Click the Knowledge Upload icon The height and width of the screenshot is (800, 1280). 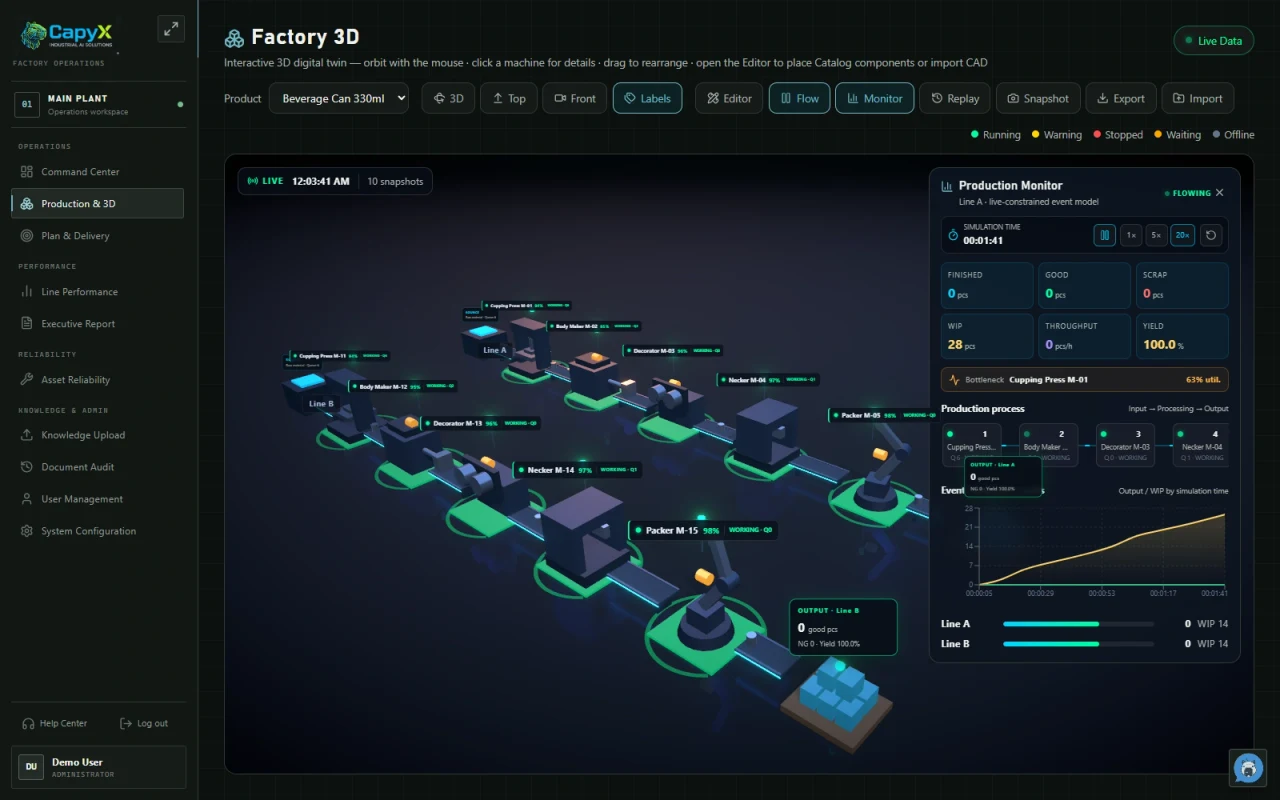27,435
